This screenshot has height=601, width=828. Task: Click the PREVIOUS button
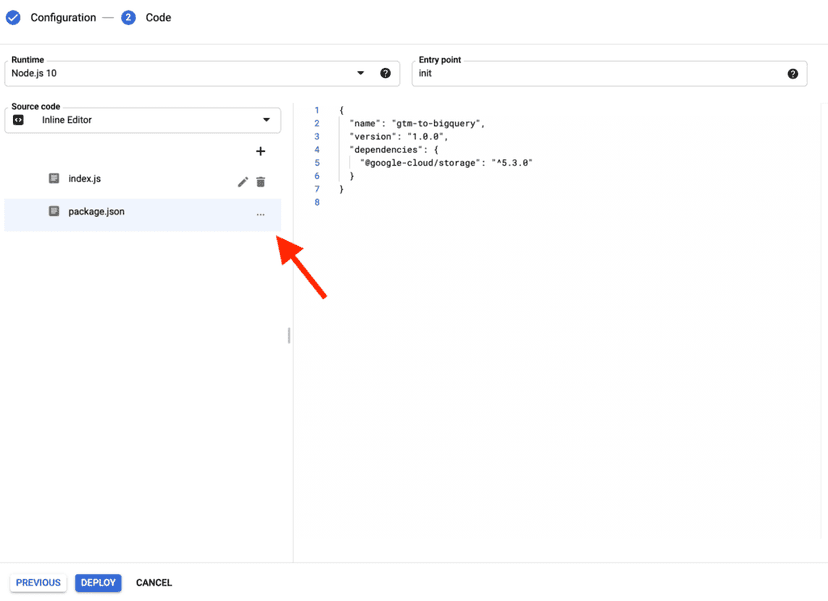(38, 582)
